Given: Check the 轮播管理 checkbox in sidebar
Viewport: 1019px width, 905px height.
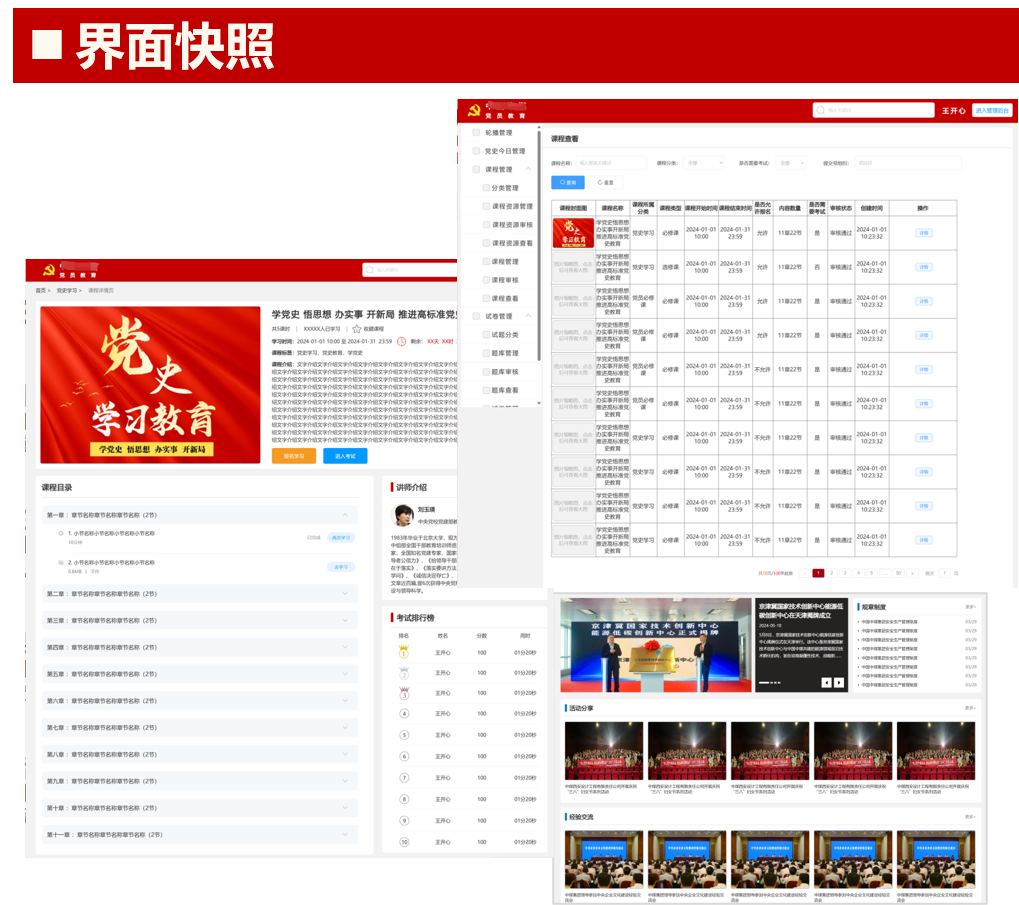Looking at the screenshot, I should click(476, 133).
